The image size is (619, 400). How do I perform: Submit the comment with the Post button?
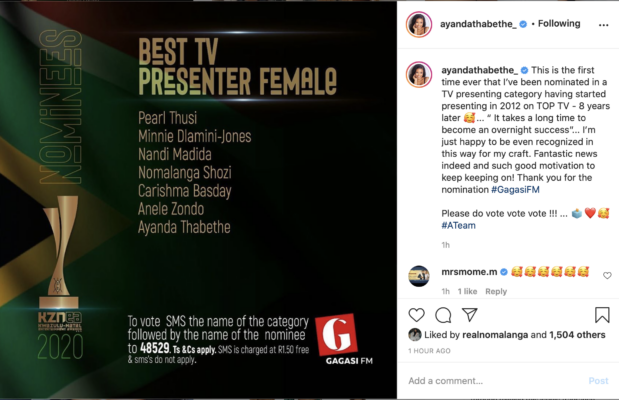click(x=598, y=381)
